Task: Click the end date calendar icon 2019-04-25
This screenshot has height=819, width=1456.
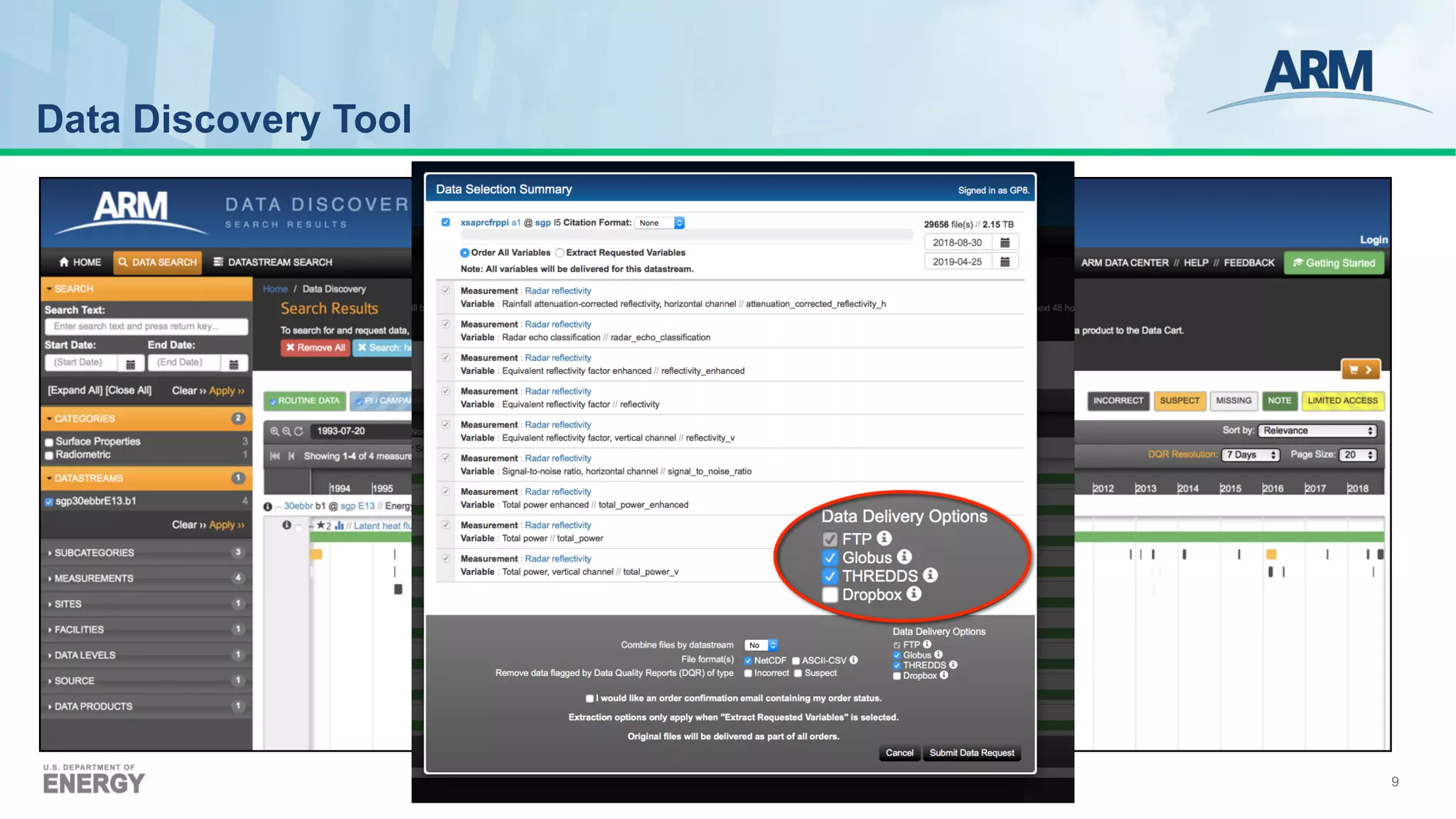Action: [1005, 262]
